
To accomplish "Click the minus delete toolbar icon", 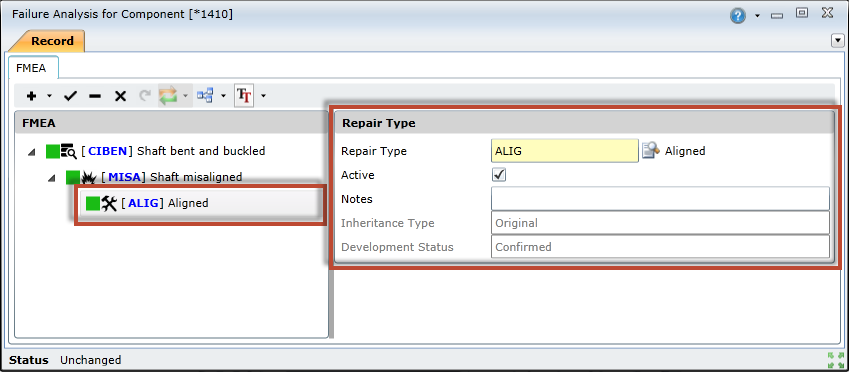I will tap(95, 96).
